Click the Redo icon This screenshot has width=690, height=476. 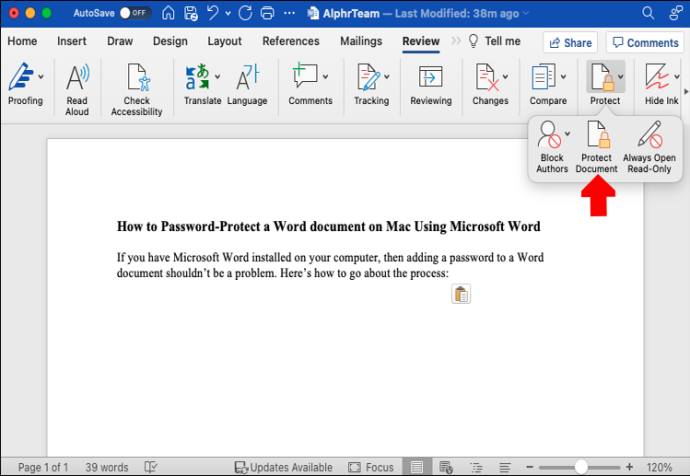point(245,13)
